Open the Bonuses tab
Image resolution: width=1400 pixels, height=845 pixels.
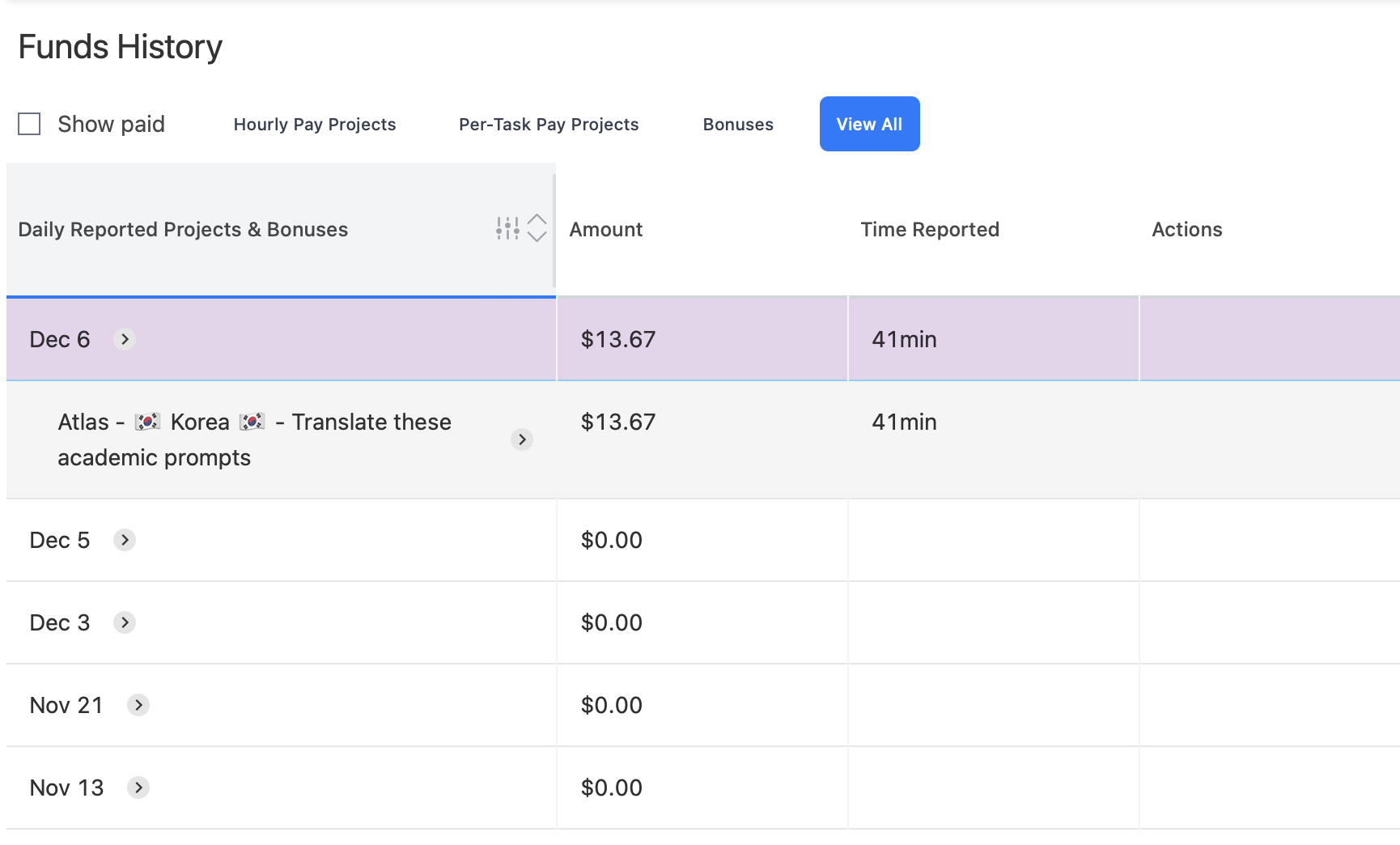pos(738,125)
